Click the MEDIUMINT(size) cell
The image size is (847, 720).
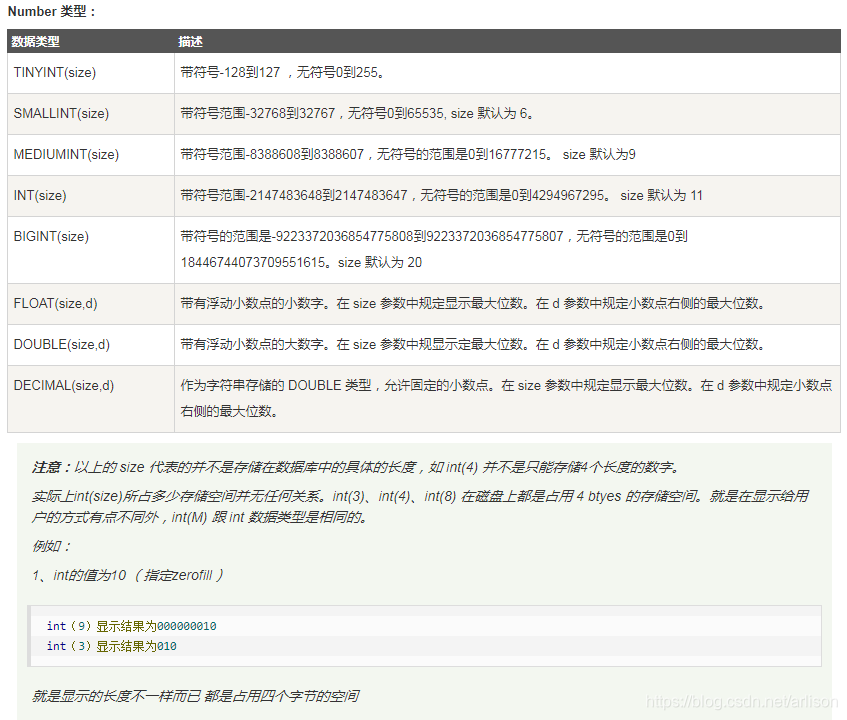(x=91, y=155)
